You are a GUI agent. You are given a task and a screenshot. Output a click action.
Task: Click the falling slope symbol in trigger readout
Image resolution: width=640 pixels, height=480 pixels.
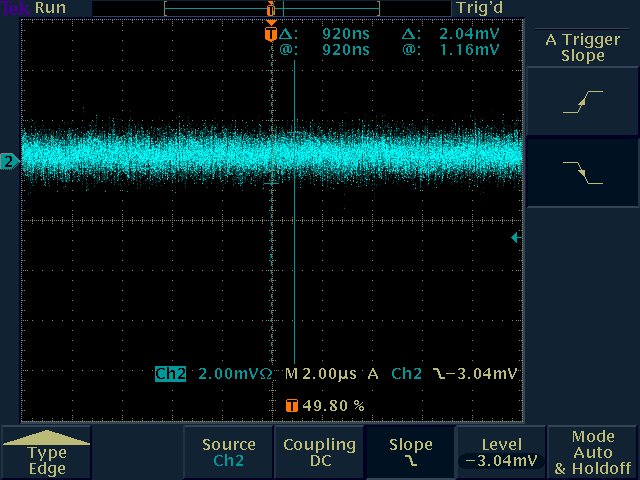pos(439,373)
